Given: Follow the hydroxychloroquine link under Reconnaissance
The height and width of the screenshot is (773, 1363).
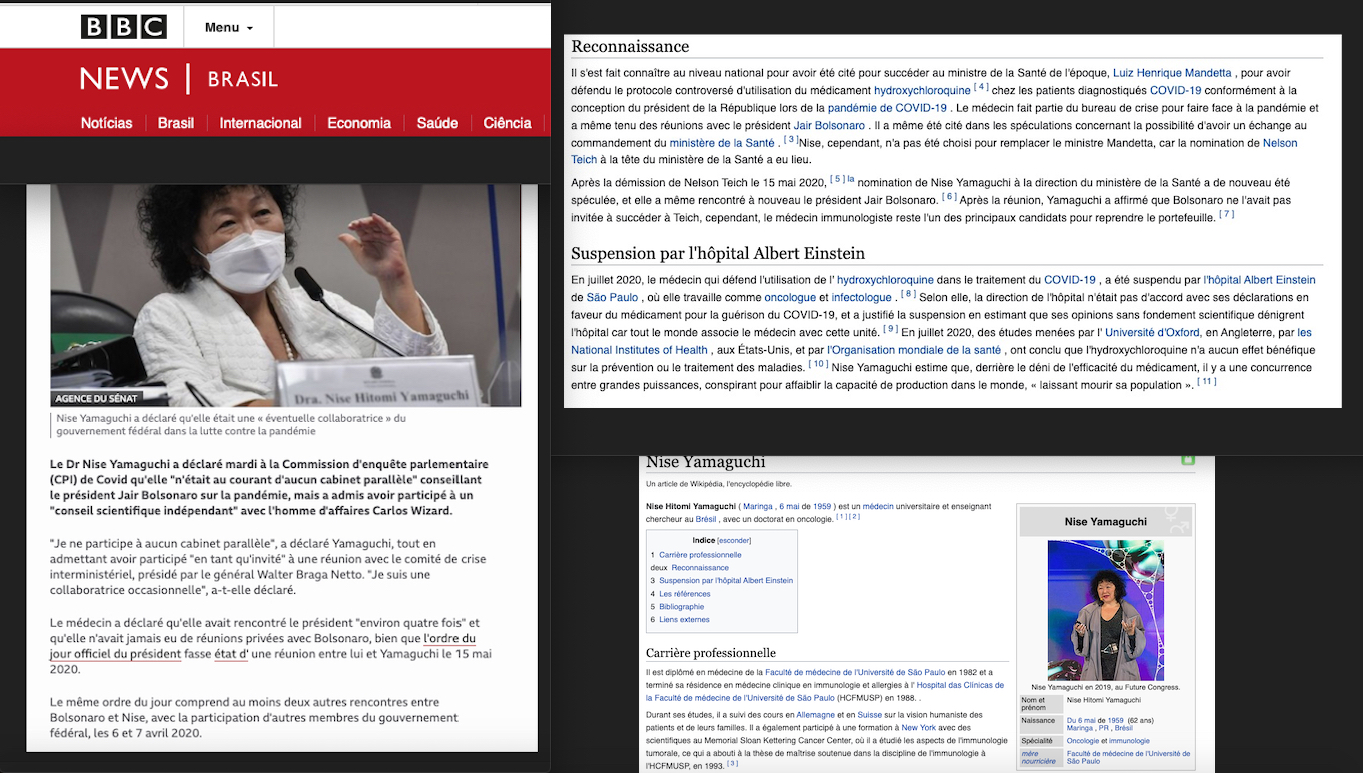Looking at the screenshot, I should (922, 91).
